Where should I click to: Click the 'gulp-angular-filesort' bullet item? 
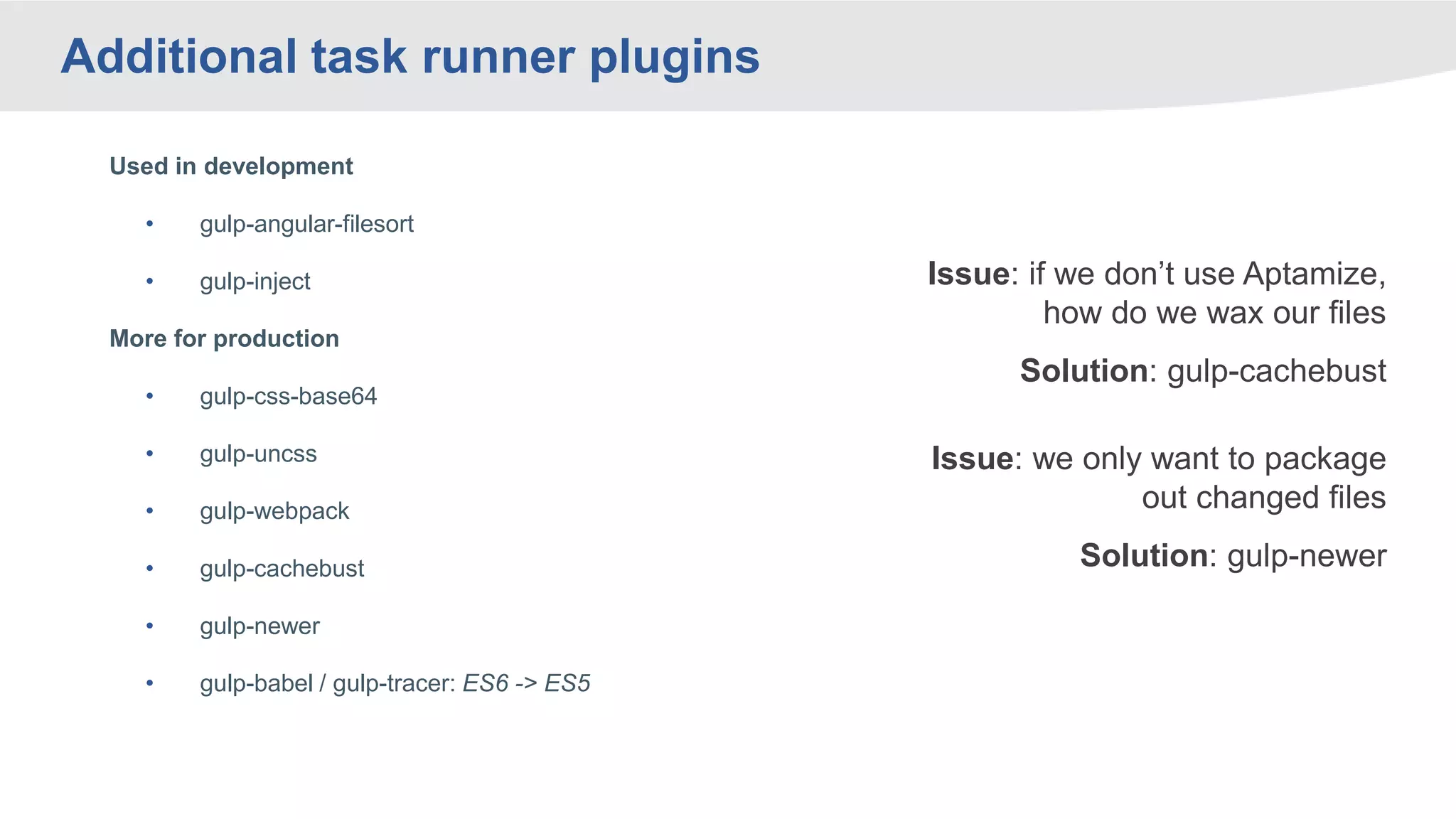click(306, 225)
